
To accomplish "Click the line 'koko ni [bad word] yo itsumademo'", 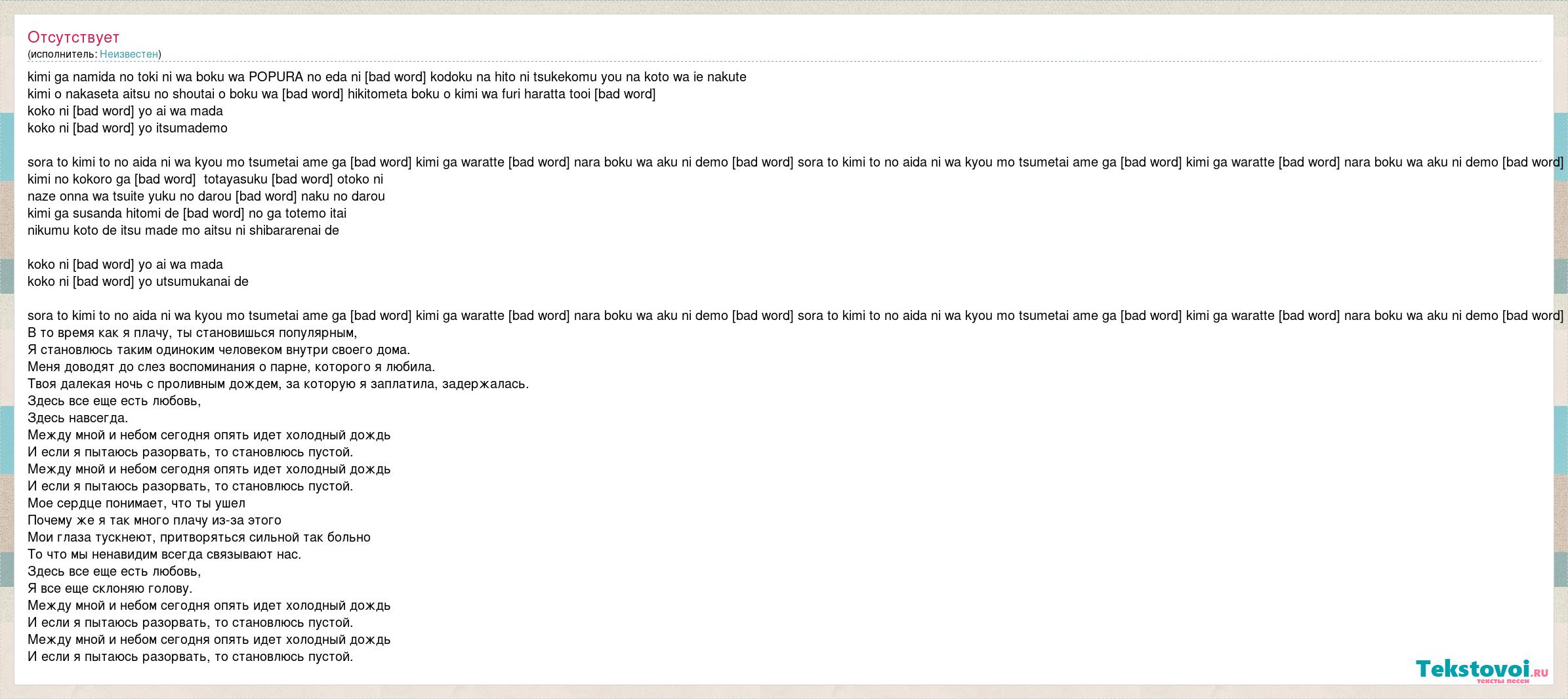I will [127, 128].
